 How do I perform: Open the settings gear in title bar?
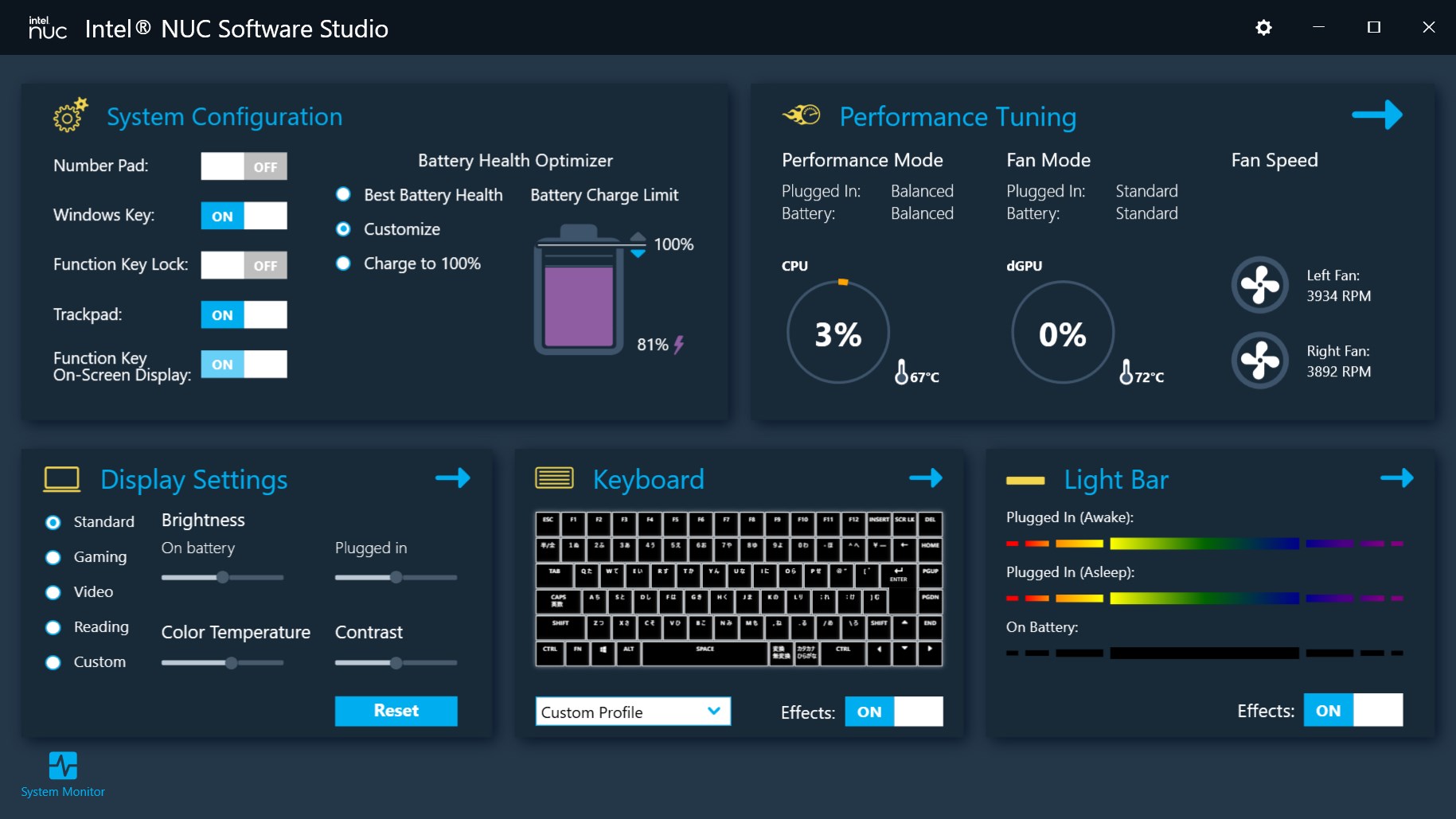(1263, 28)
